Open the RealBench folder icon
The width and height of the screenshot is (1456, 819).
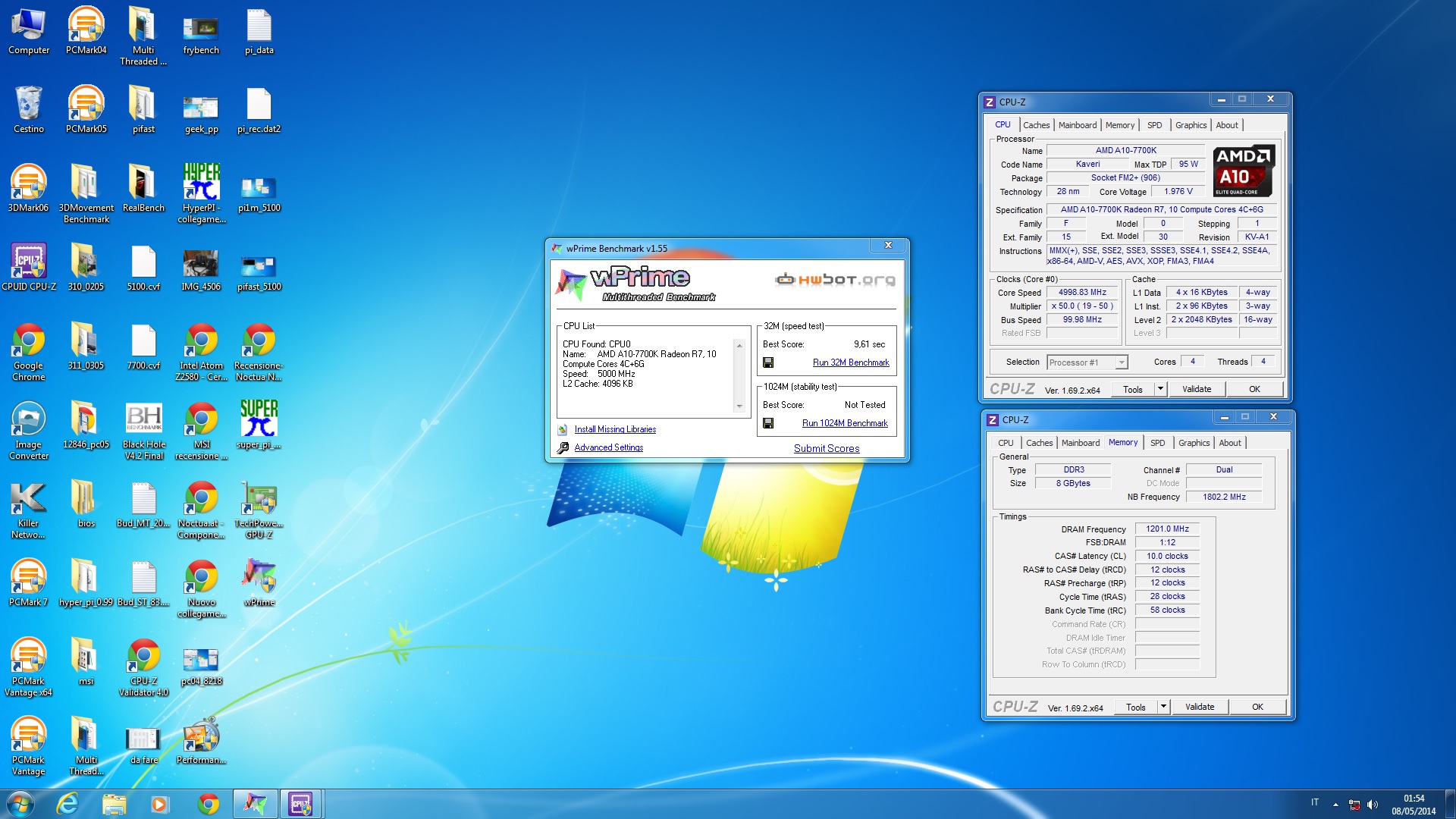(x=143, y=188)
